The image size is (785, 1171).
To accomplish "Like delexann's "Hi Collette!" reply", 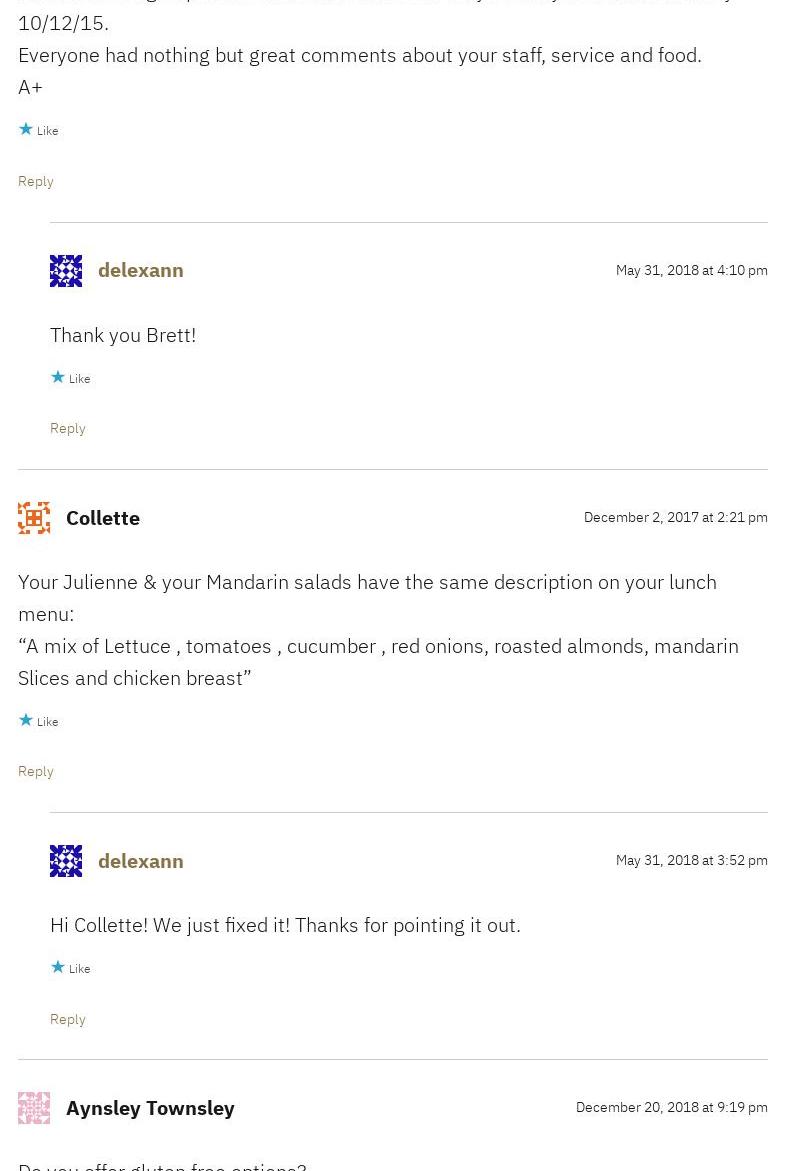I will (58, 968).
